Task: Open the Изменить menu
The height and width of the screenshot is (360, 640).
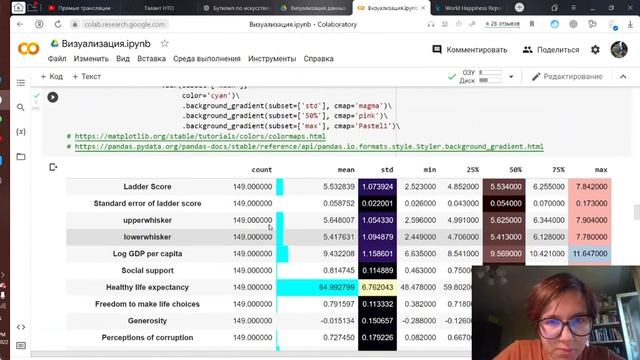Action: point(91,59)
